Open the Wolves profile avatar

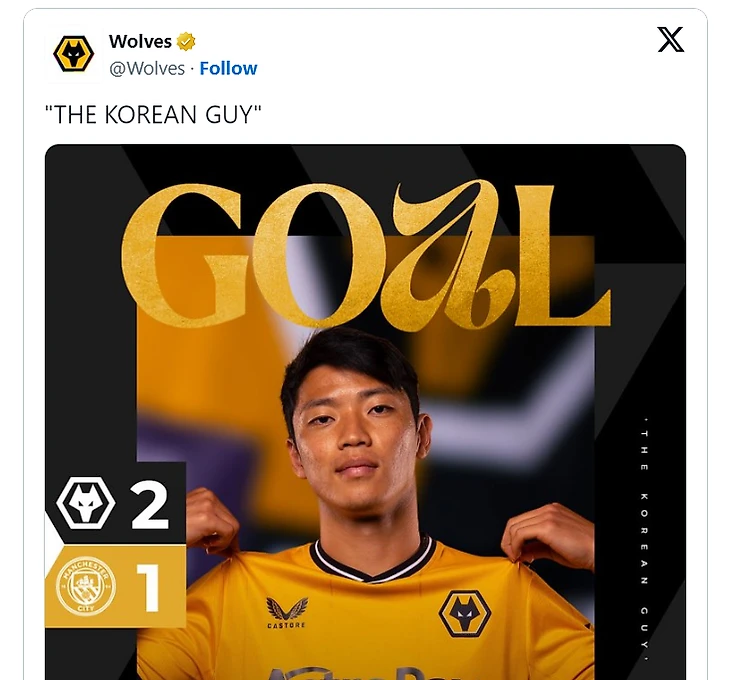74,54
